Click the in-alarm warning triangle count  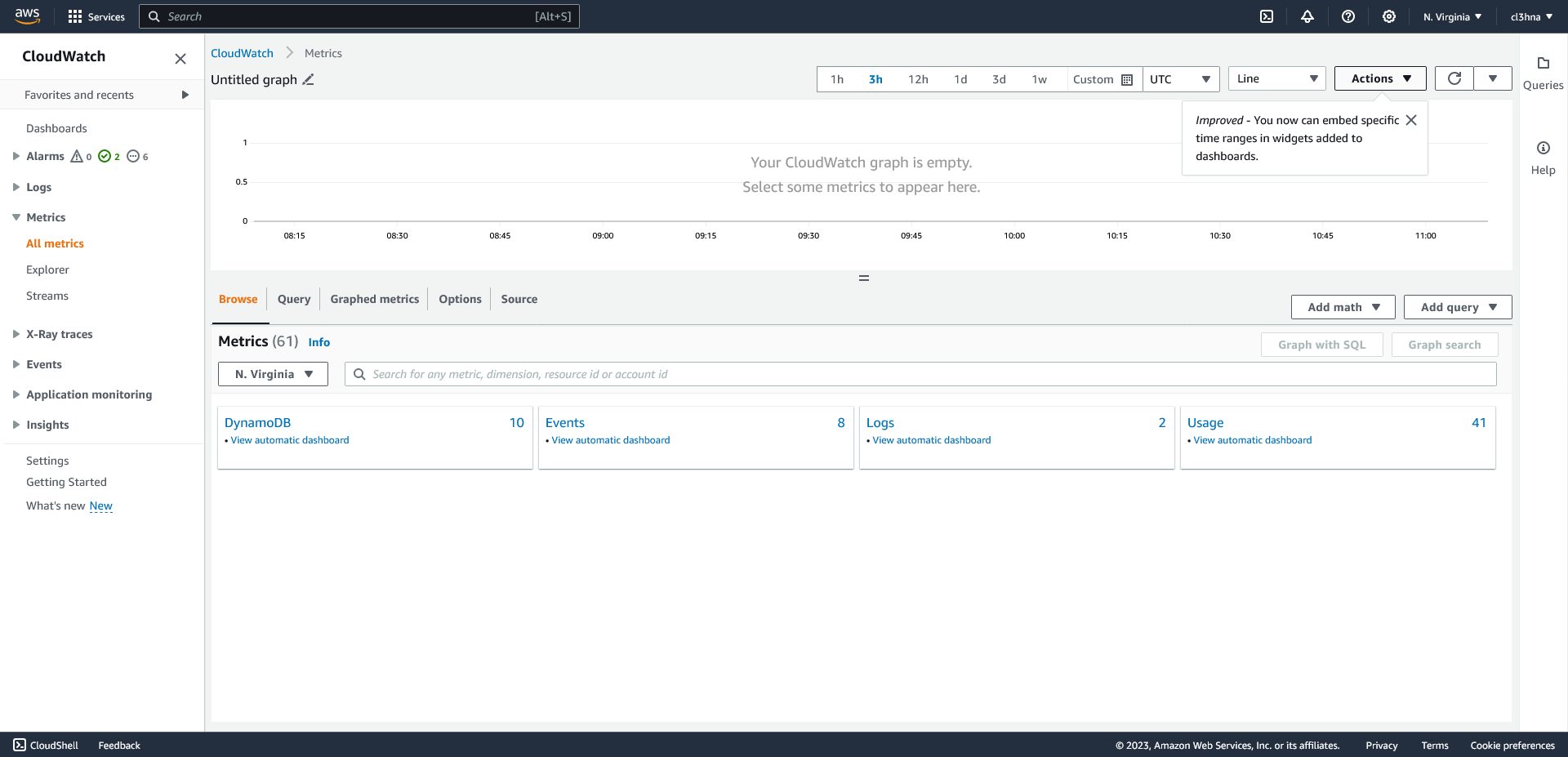click(x=81, y=156)
